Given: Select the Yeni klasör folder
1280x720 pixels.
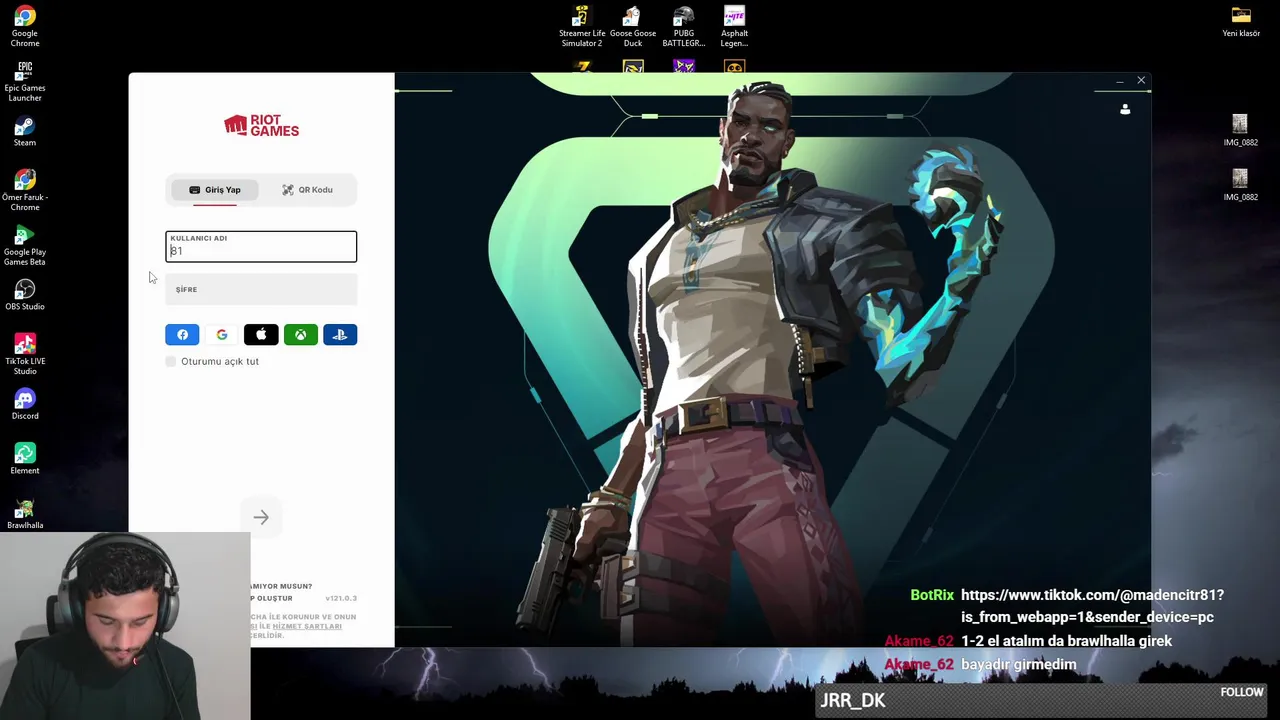Looking at the screenshot, I should (1241, 22).
